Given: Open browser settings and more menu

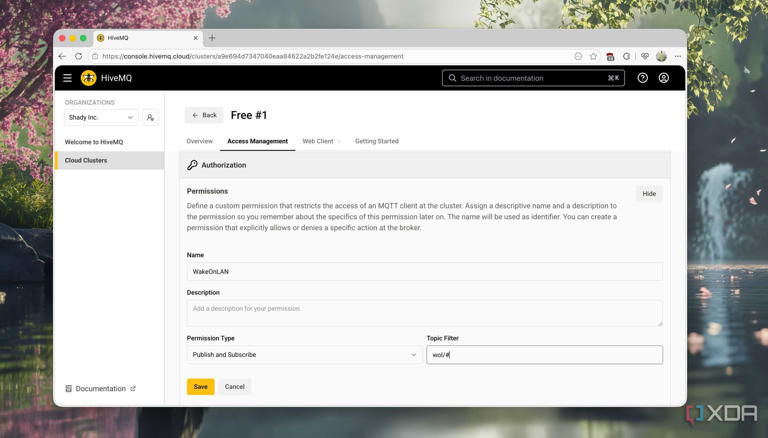Looking at the screenshot, I should click(678, 56).
